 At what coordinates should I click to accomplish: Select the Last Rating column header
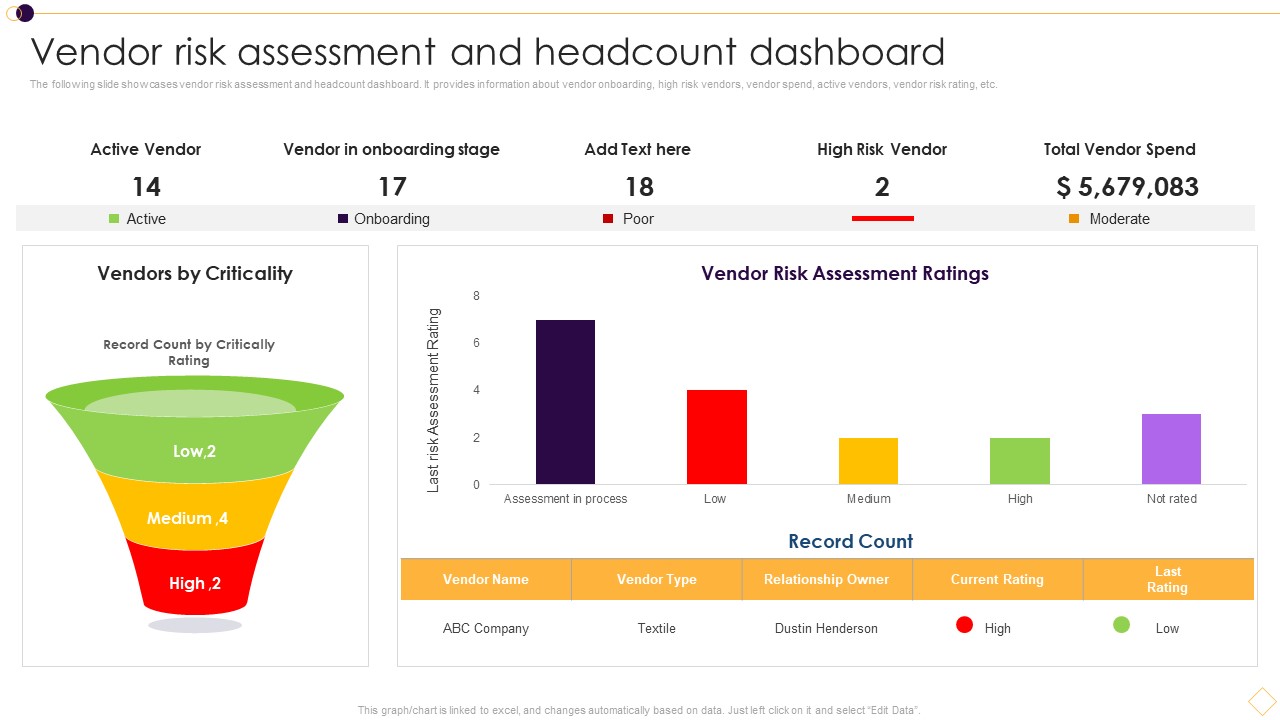[x=1168, y=579]
